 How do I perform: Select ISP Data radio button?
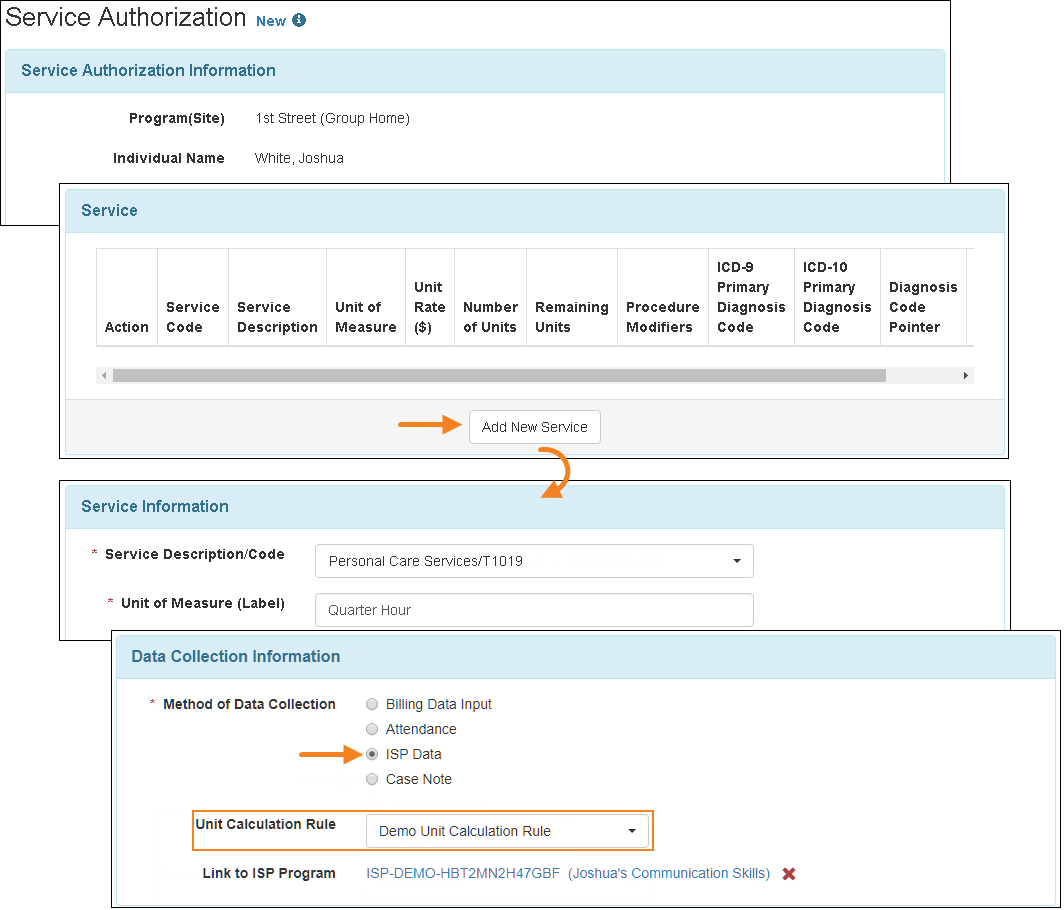pyautogui.click(x=372, y=755)
